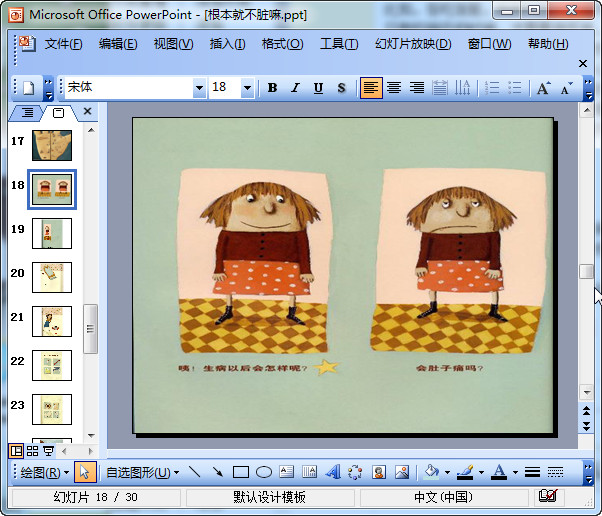Open the 插入(I) menu

point(227,44)
